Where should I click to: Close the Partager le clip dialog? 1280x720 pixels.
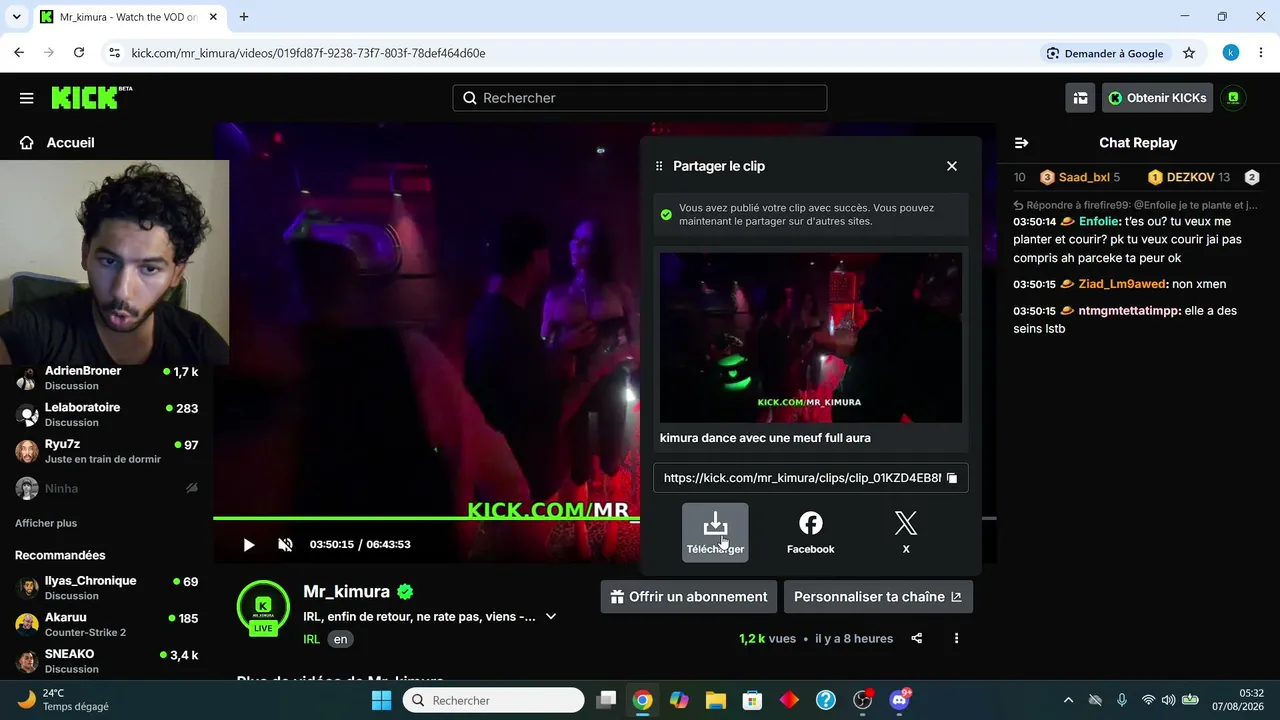pos(952,166)
